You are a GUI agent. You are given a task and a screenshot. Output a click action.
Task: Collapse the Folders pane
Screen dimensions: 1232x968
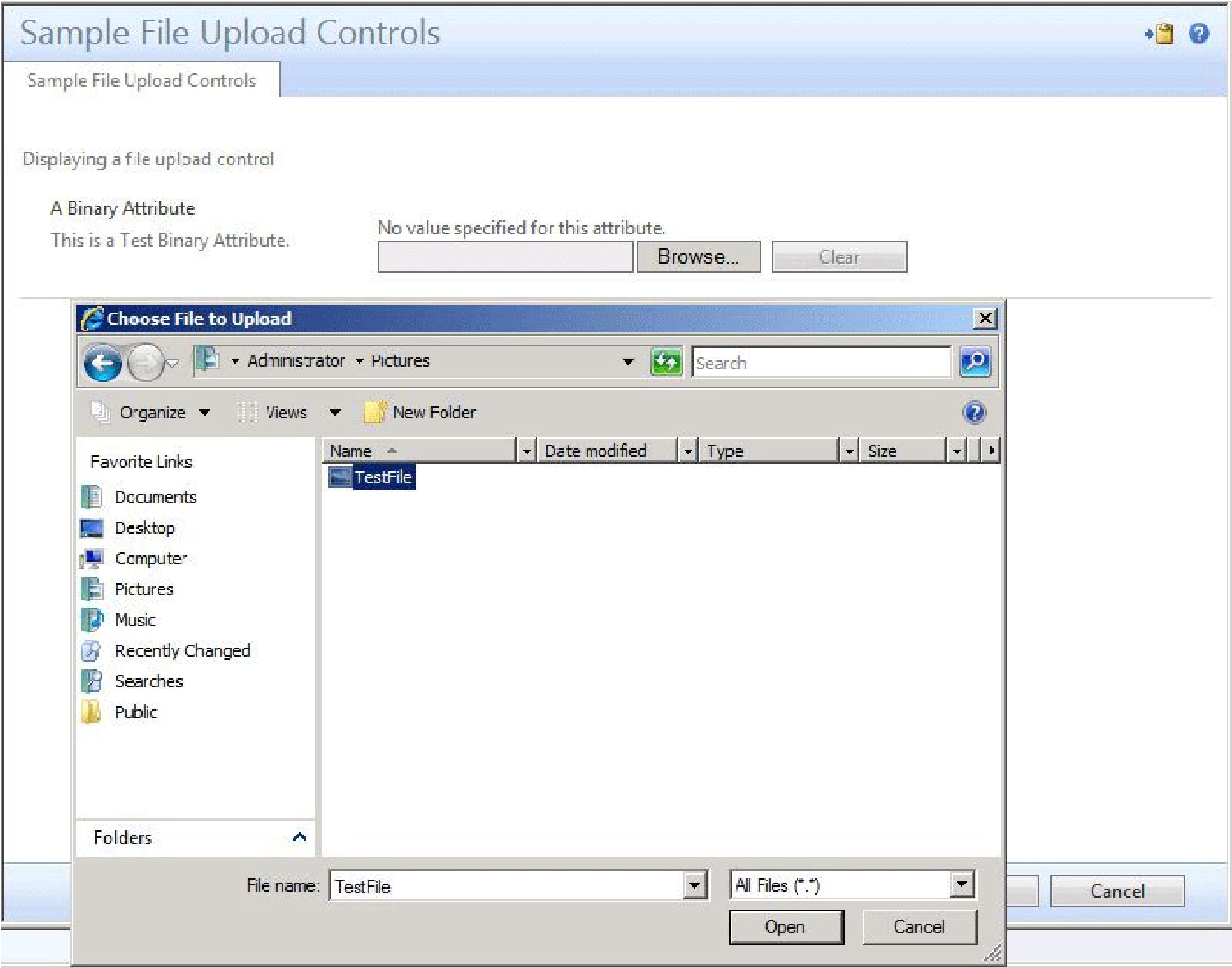(x=301, y=838)
